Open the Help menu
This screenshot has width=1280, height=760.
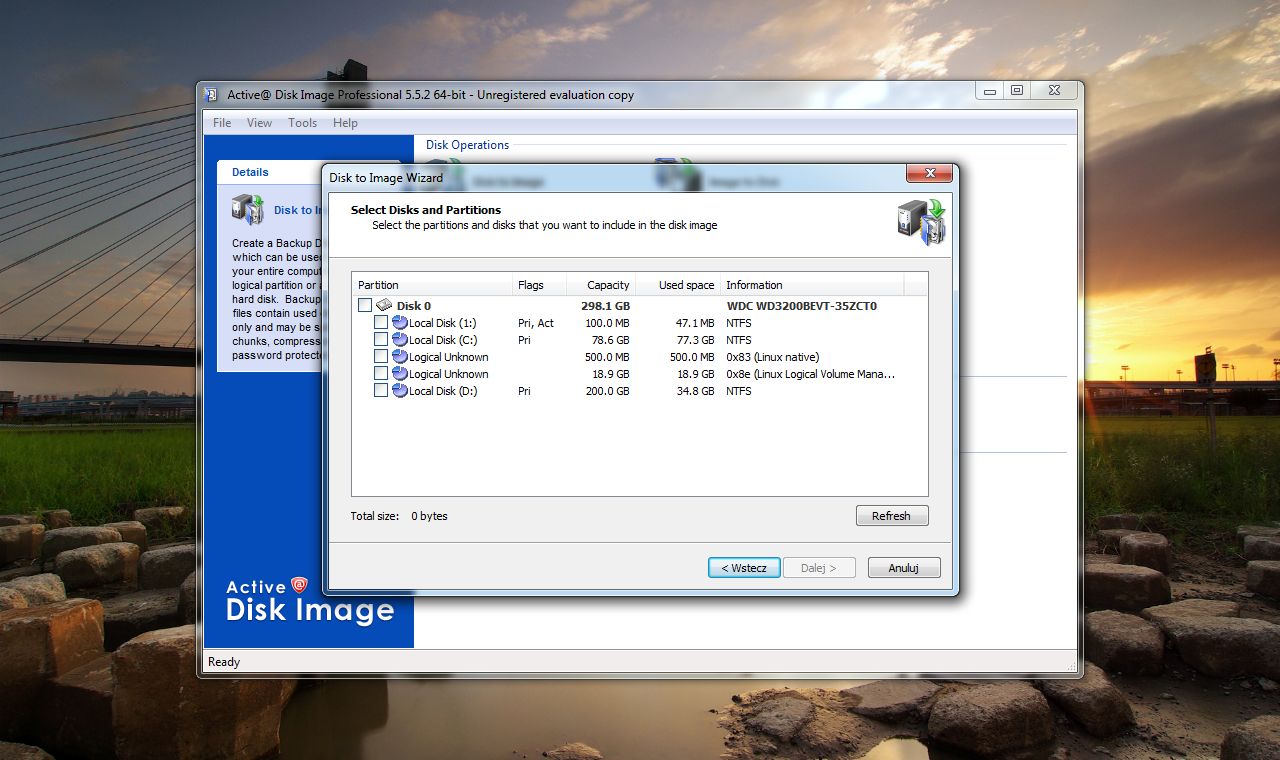point(345,123)
